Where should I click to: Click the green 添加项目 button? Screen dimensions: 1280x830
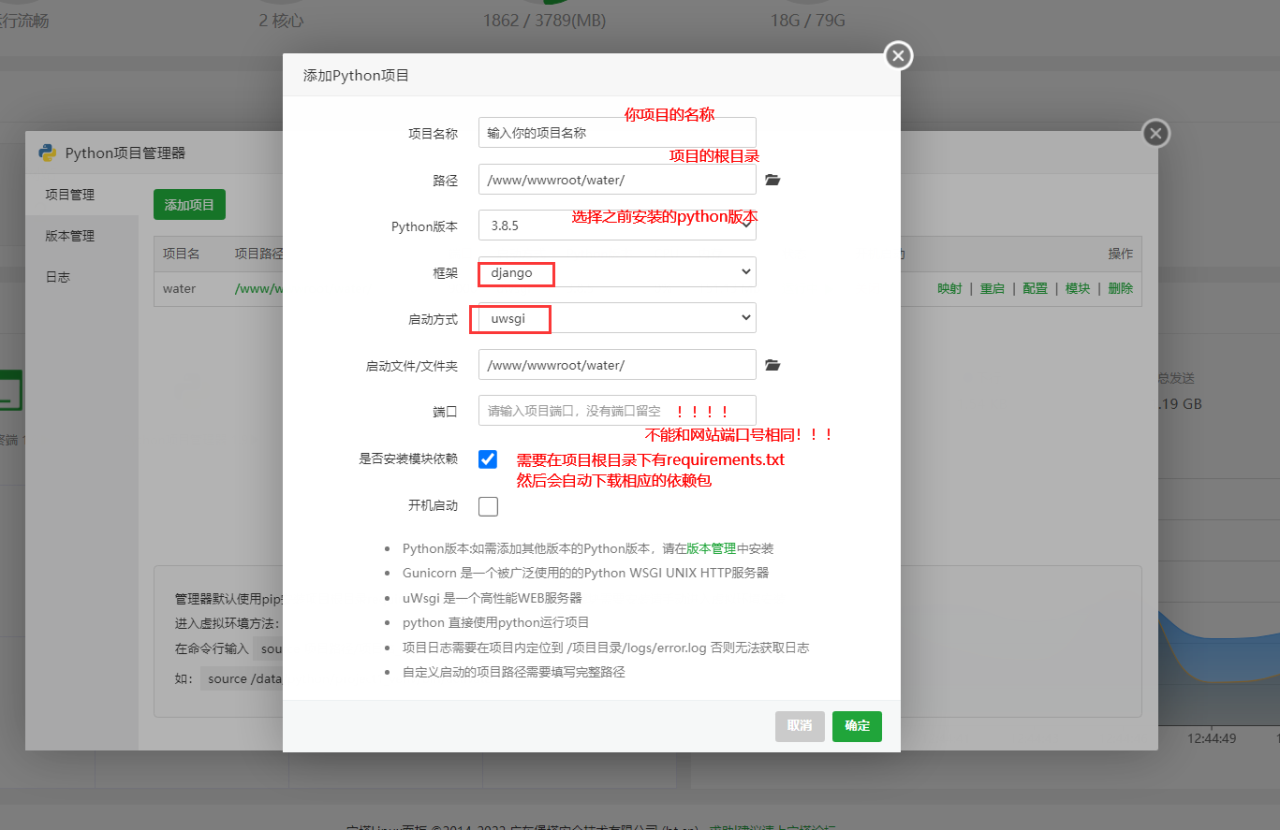click(190, 204)
